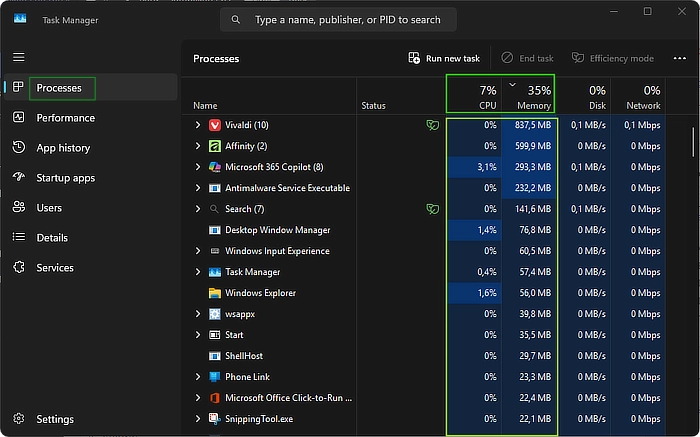The height and width of the screenshot is (437, 700).
Task: Expand the Affinity (2) process group
Action: pos(198,146)
